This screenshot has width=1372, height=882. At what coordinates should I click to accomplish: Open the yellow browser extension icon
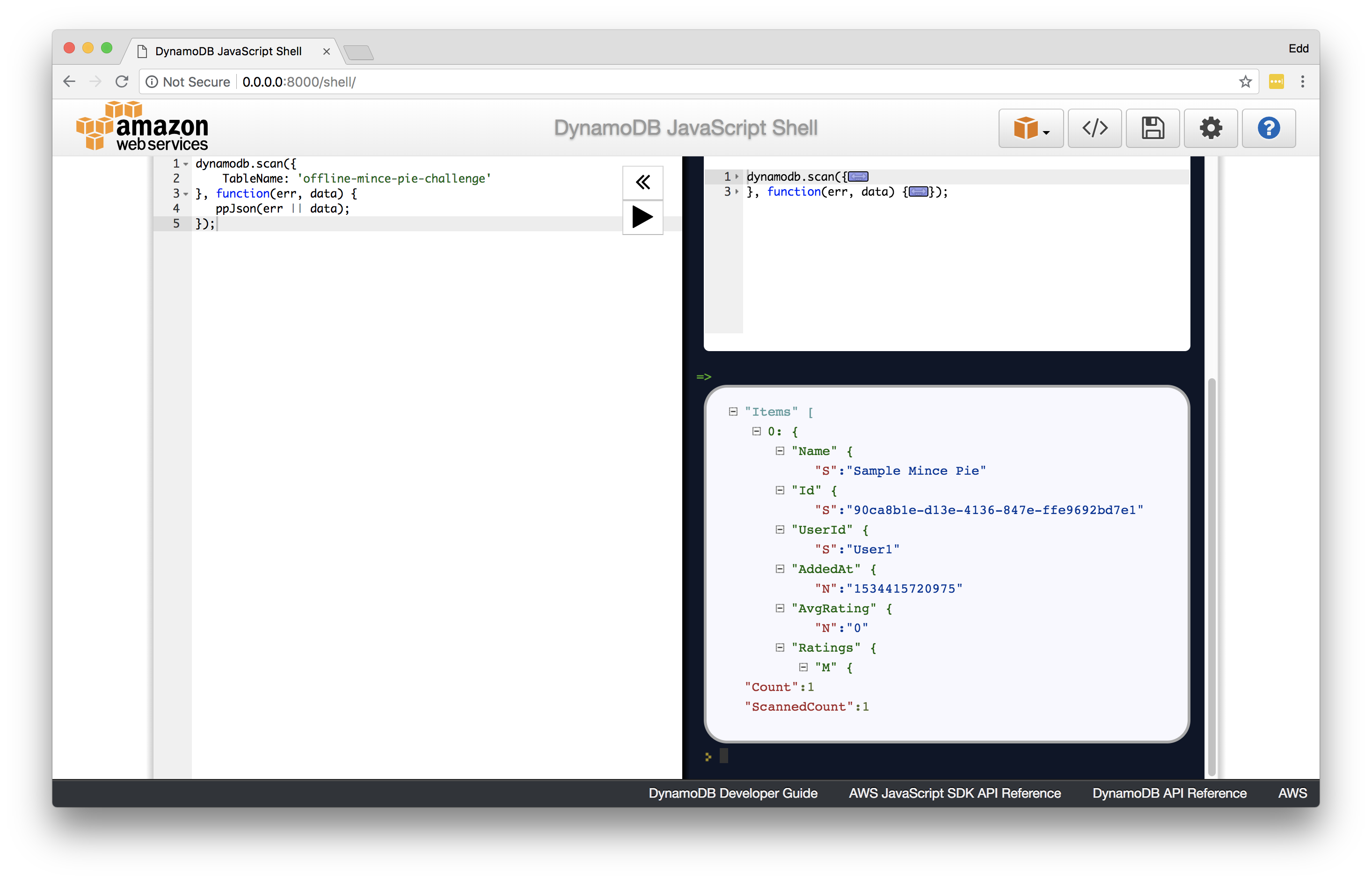tap(1276, 82)
